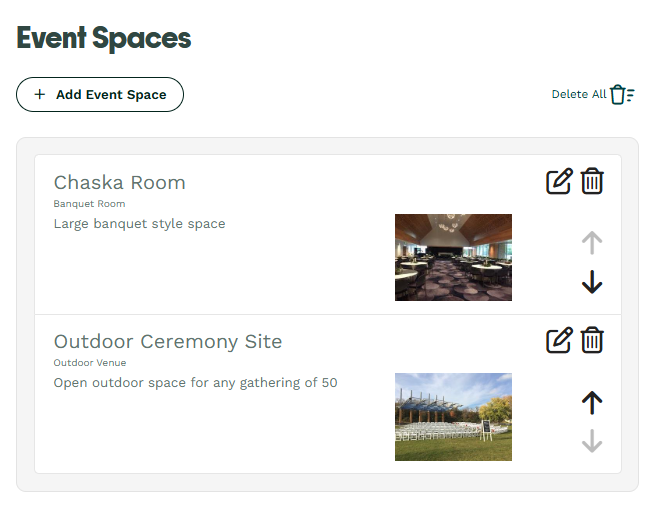Move Outdoor Ceremony Site up
Screen dimensions: 650x515
pyautogui.click(x=592, y=403)
